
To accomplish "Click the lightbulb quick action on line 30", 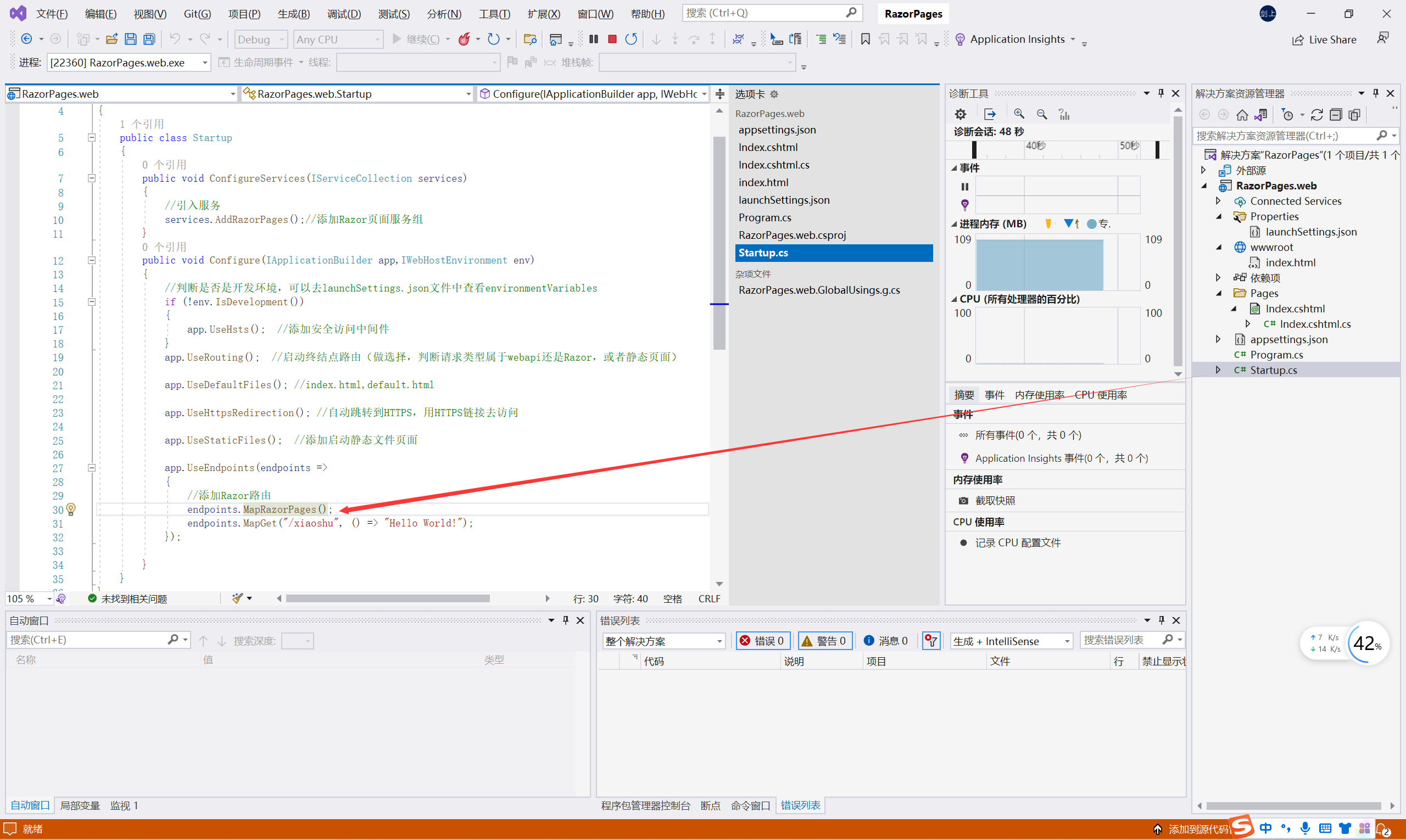I will coord(71,509).
